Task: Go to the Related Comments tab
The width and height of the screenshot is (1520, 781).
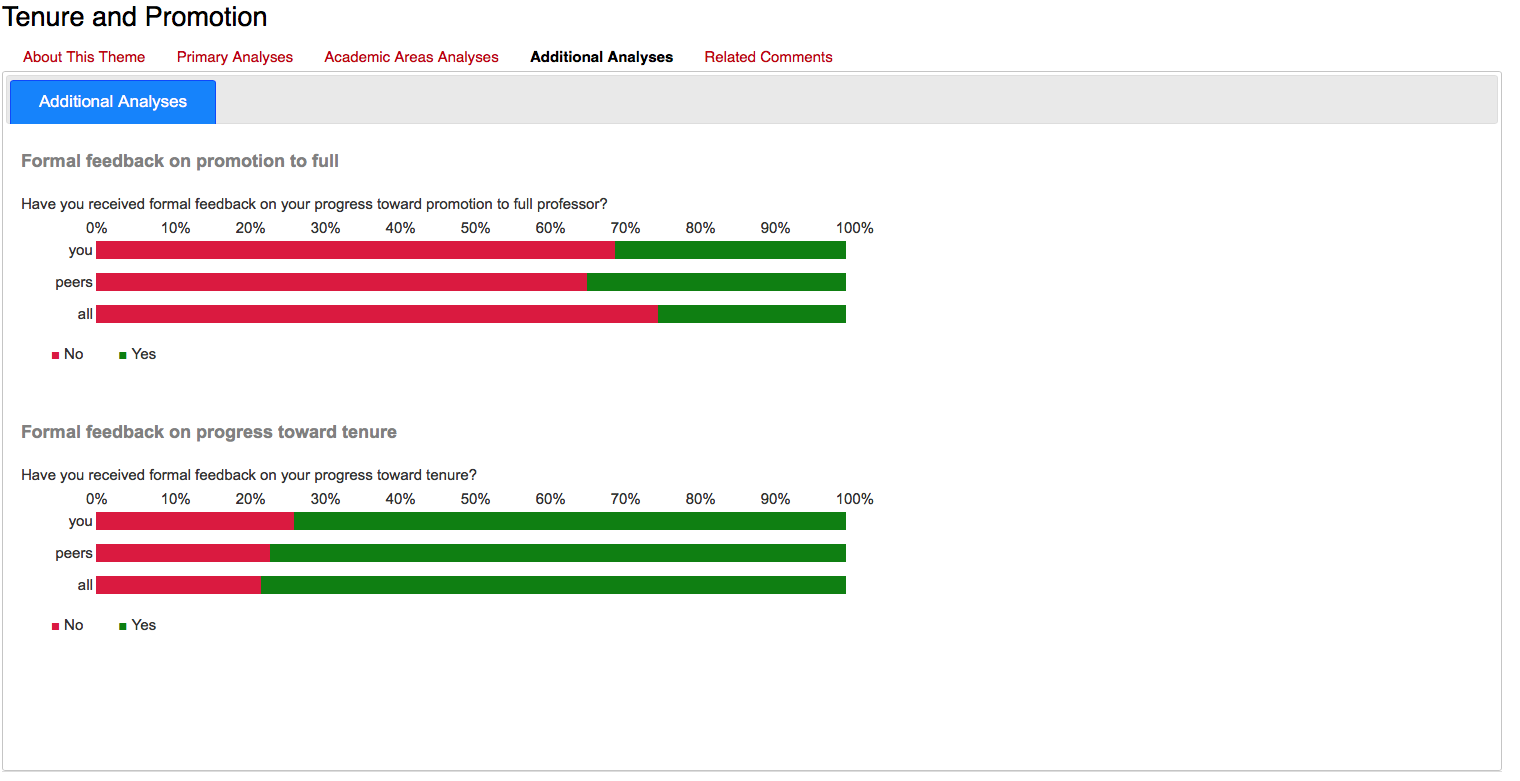Action: [x=768, y=57]
